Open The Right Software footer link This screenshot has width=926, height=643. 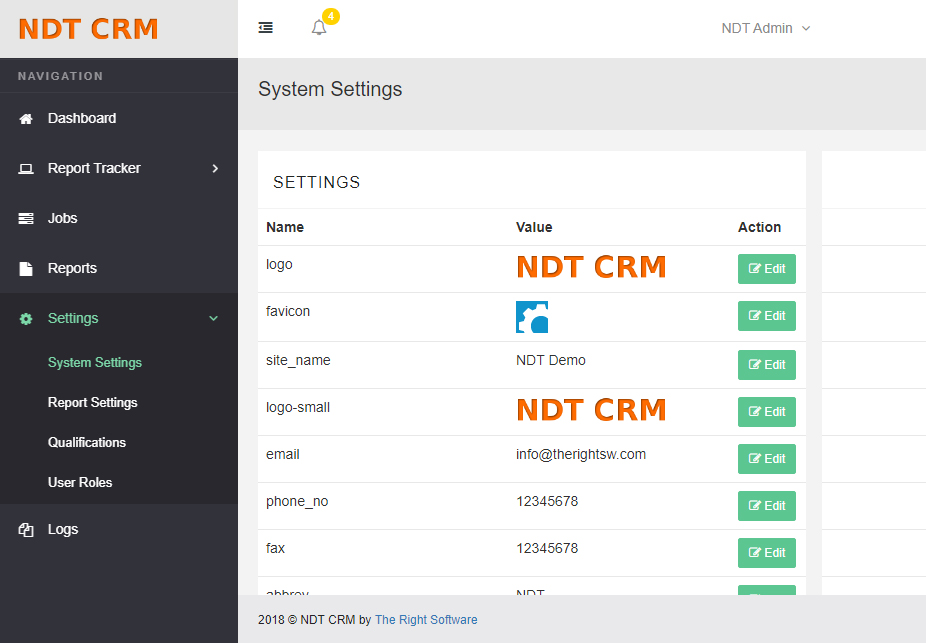coord(426,619)
